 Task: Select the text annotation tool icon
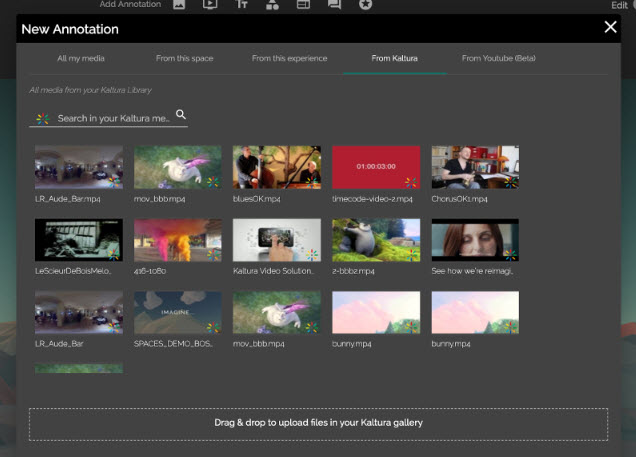[241, 5]
